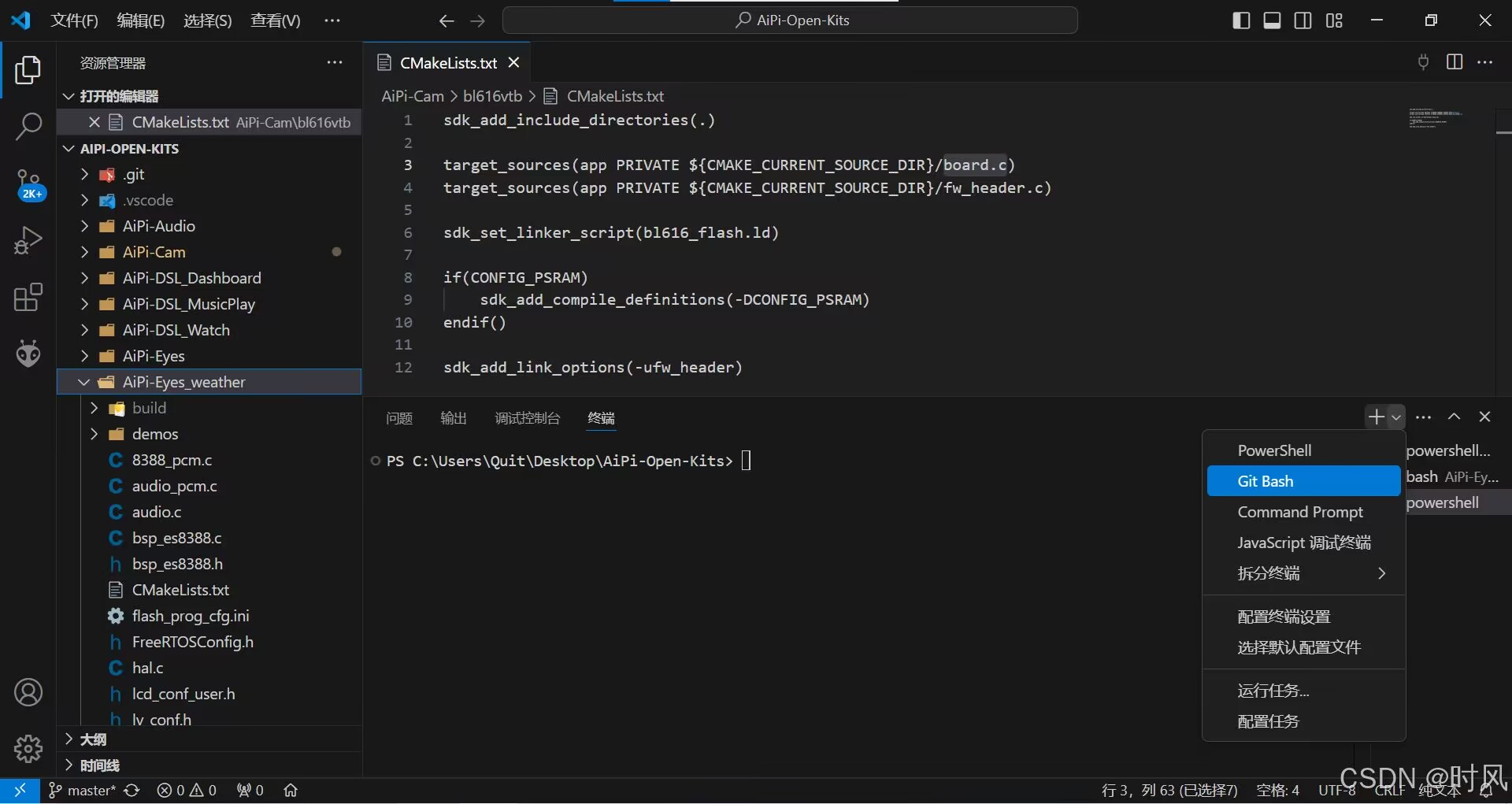
Task: Open the Accounts menu
Action: click(28, 692)
